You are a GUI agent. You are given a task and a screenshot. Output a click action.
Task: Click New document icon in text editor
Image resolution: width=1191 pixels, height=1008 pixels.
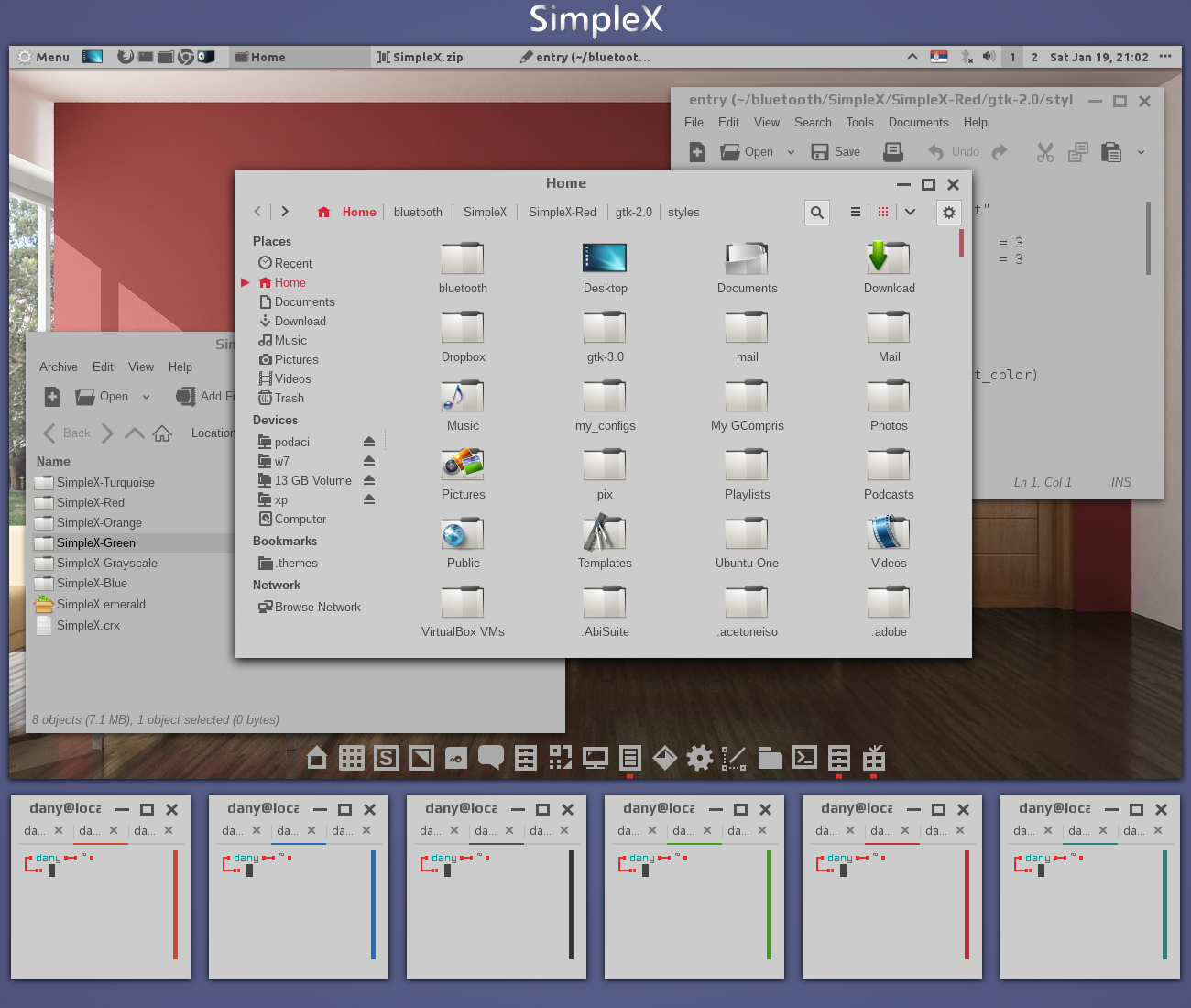point(697,152)
